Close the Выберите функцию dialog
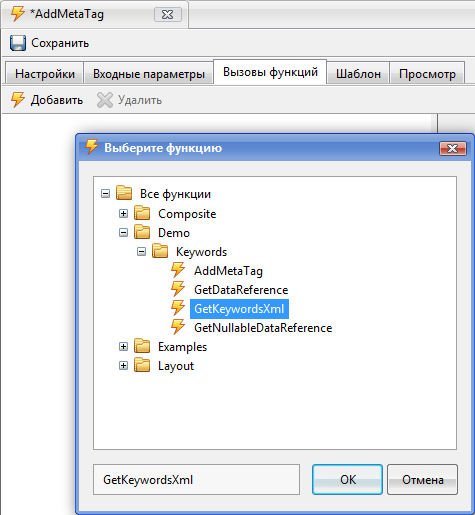The width and height of the screenshot is (475, 515). coord(452,148)
